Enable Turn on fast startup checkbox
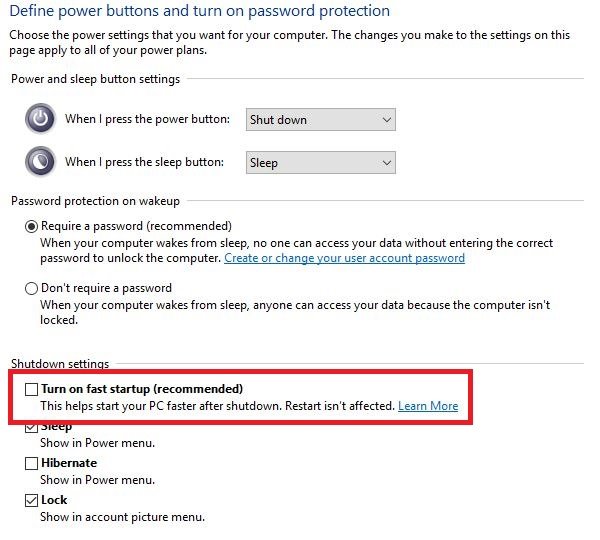This screenshot has width=600, height=540. coord(32,388)
